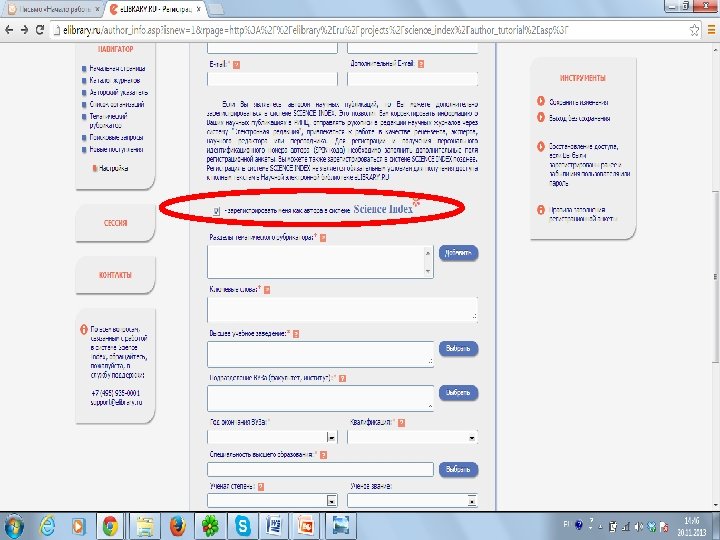Viewport: 720px width, 540px height.
Task: Open Начальная страница in the navigator
Action: (117, 69)
